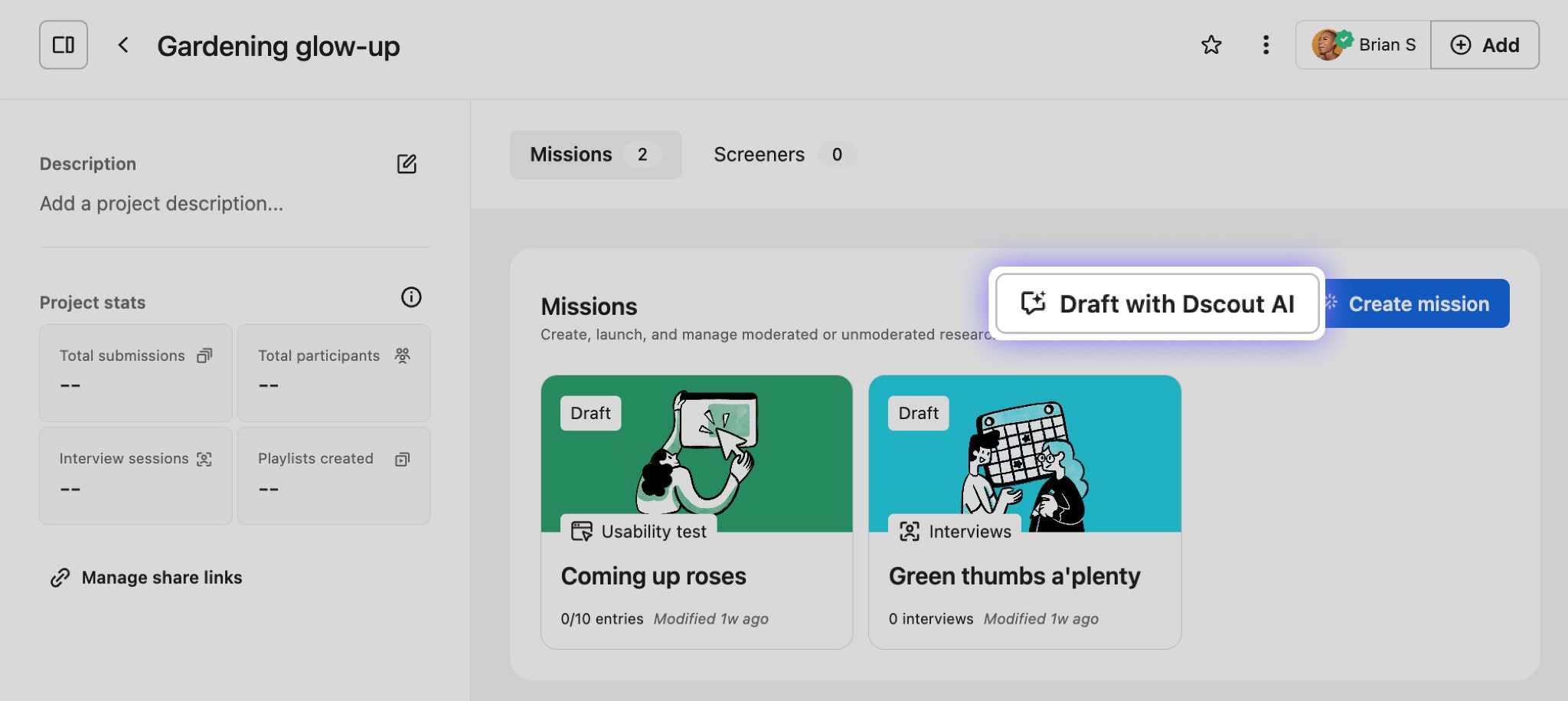The width and height of the screenshot is (1568, 701).
Task: Open the Coming up roses thumbnail
Action: tap(696, 454)
